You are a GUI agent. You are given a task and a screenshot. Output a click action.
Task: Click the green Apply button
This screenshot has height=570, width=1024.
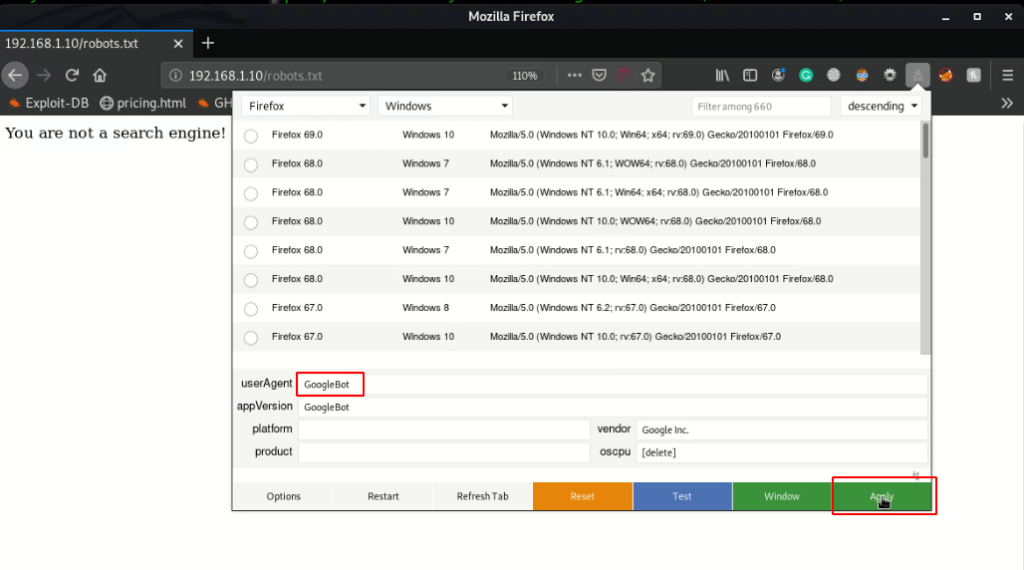(882, 496)
